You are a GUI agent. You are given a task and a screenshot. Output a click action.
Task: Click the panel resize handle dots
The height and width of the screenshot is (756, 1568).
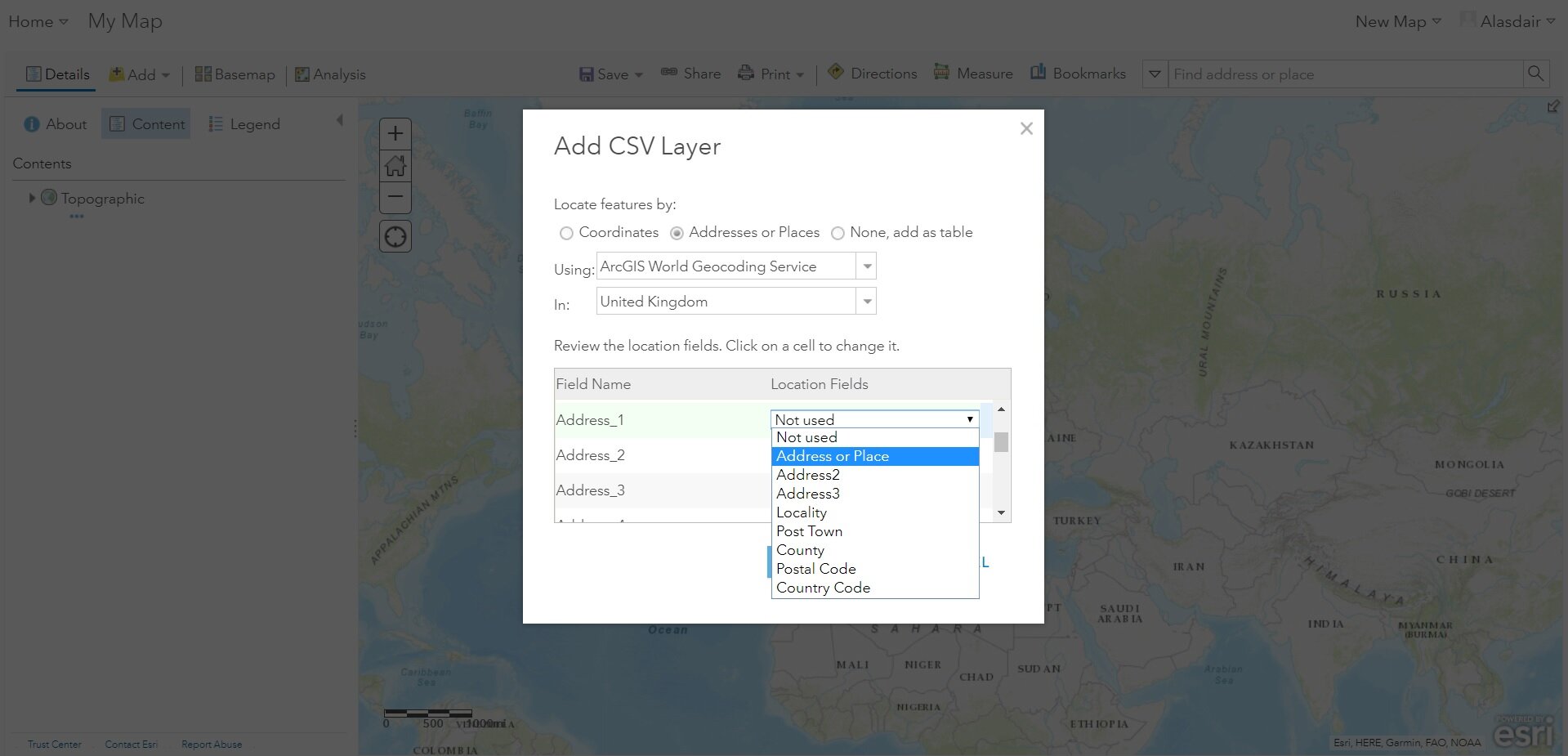[355, 428]
